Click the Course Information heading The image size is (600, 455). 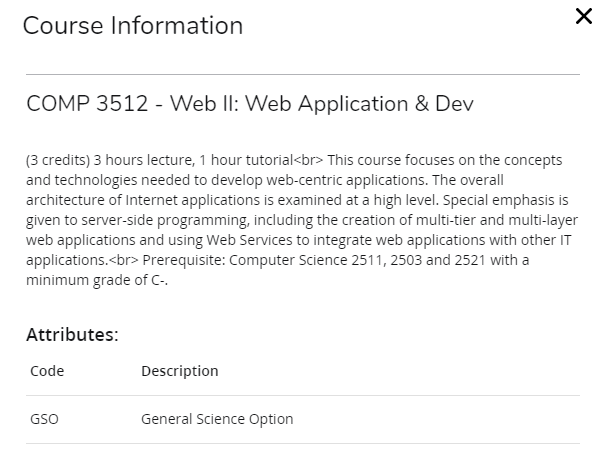133,26
